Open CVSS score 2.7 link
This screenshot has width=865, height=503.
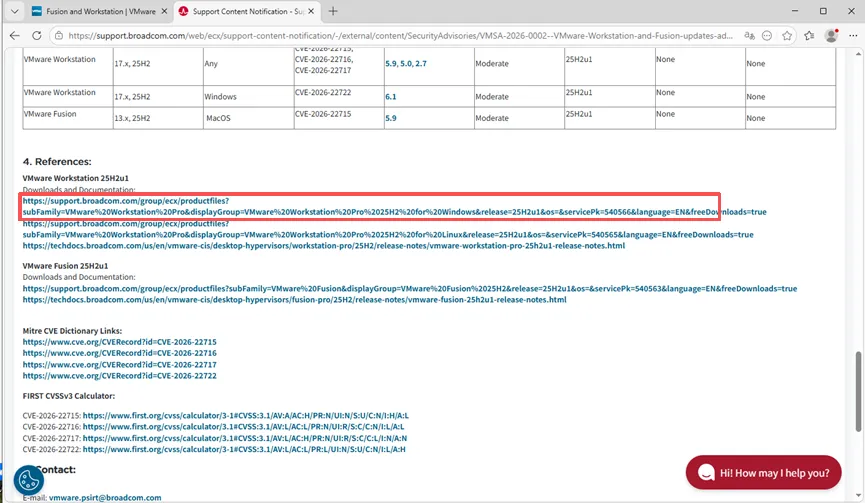coord(421,63)
